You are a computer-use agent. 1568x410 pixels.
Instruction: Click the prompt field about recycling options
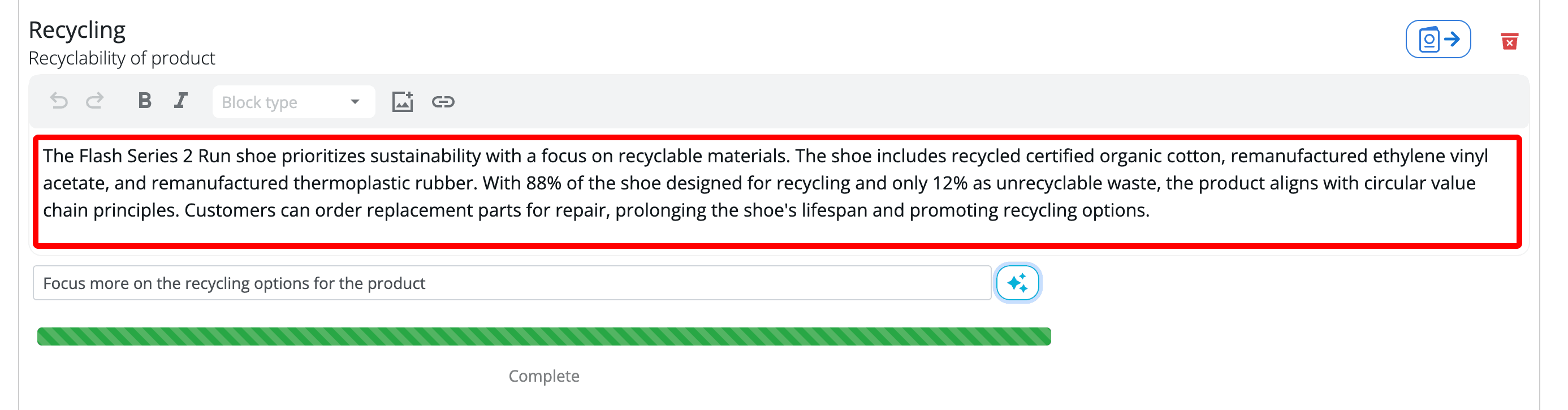pos(511,283)
